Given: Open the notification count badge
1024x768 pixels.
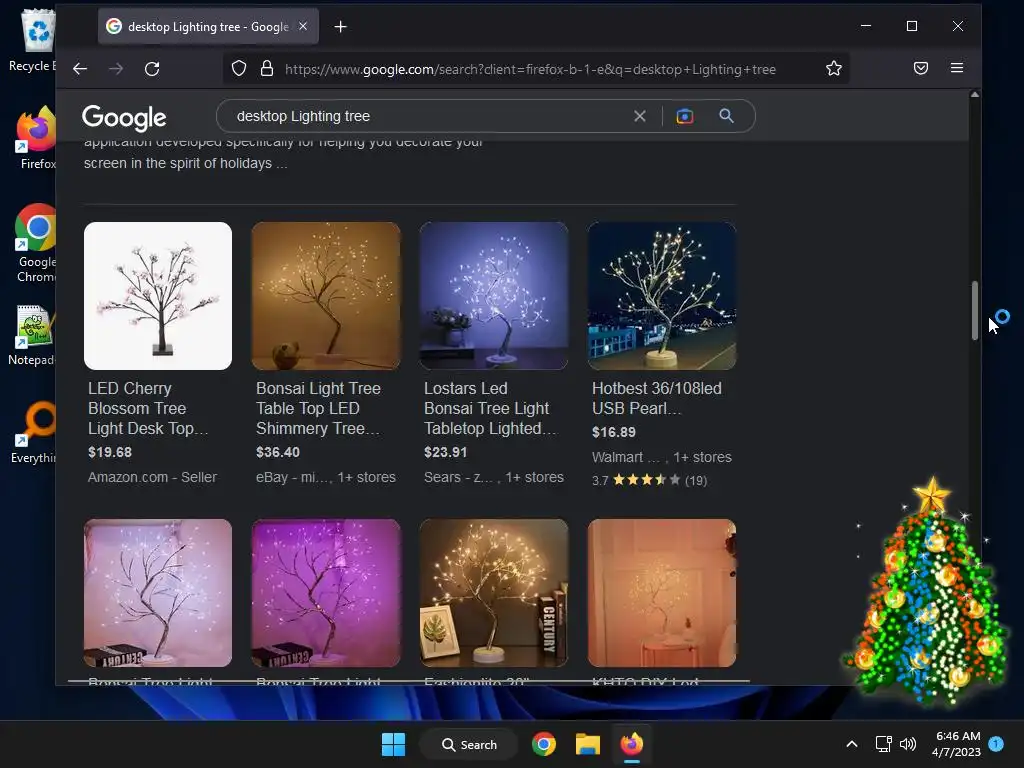Looking at the screenshot, I should pos(996,744).
